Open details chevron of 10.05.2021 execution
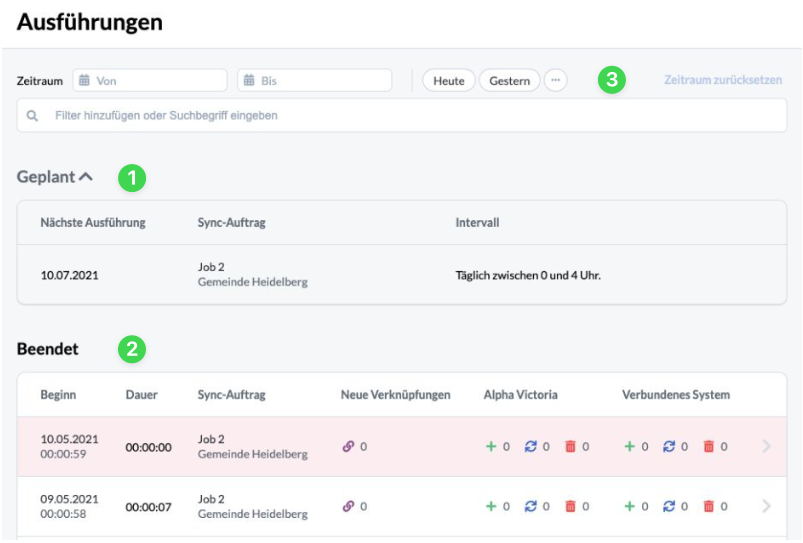The height and width of the screenshot is (543, 803). tap(766, 446)
